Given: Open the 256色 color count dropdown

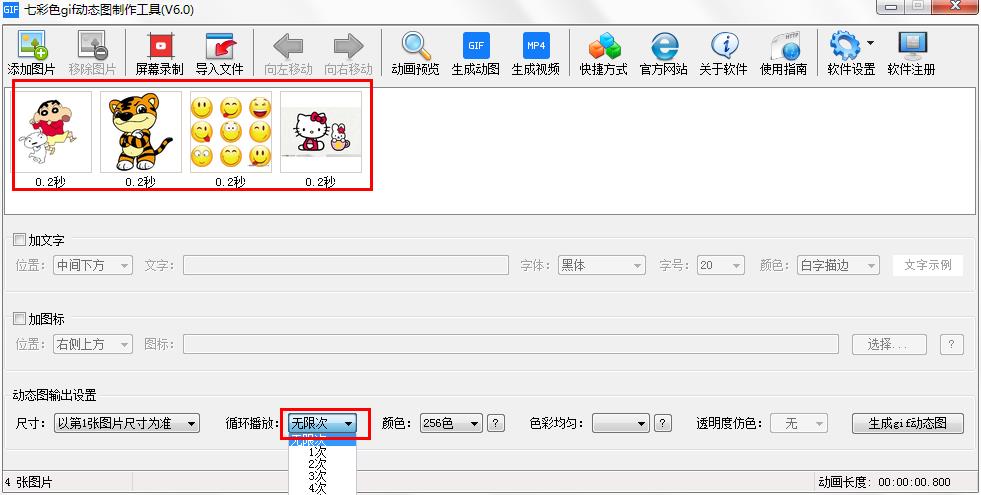Looking at the screenshot, I should (x=451, y=424).
